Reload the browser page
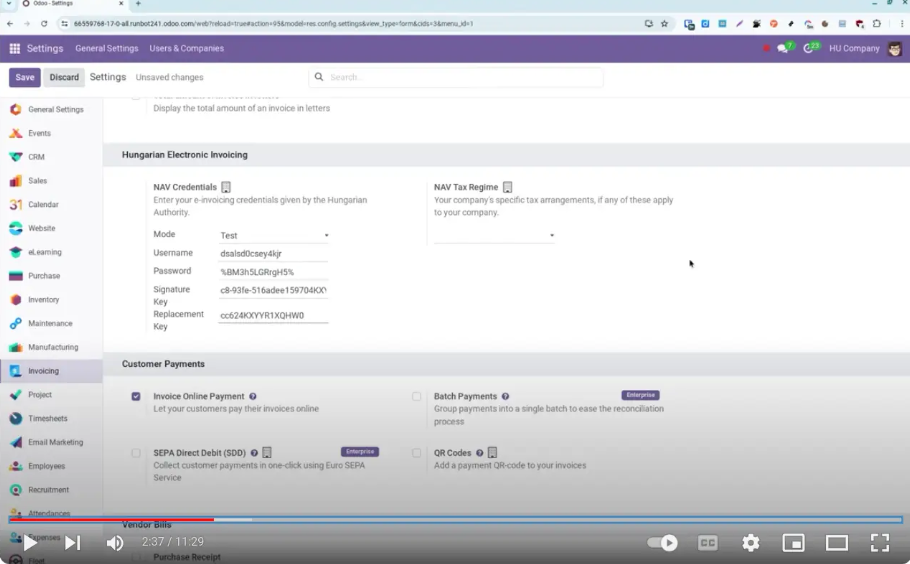910x564 pixels. pos(44,24)
